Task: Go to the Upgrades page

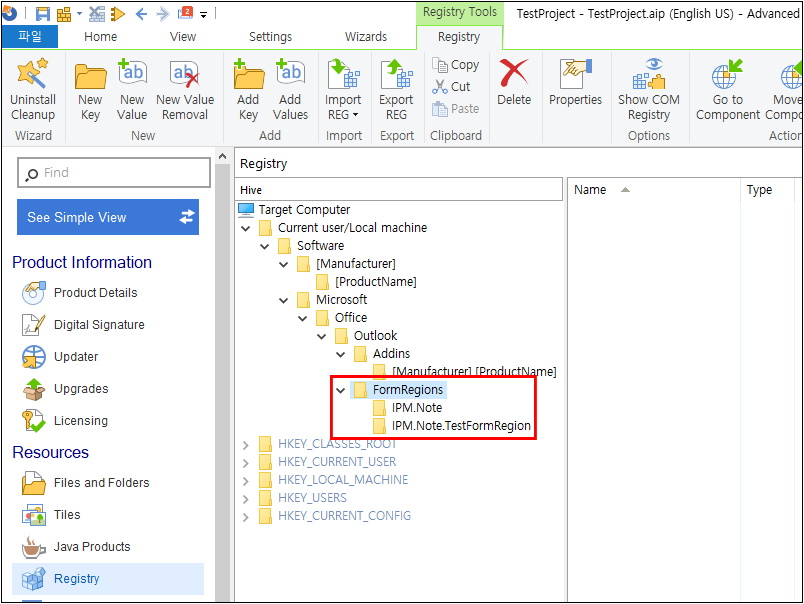Action: (81, 389)
